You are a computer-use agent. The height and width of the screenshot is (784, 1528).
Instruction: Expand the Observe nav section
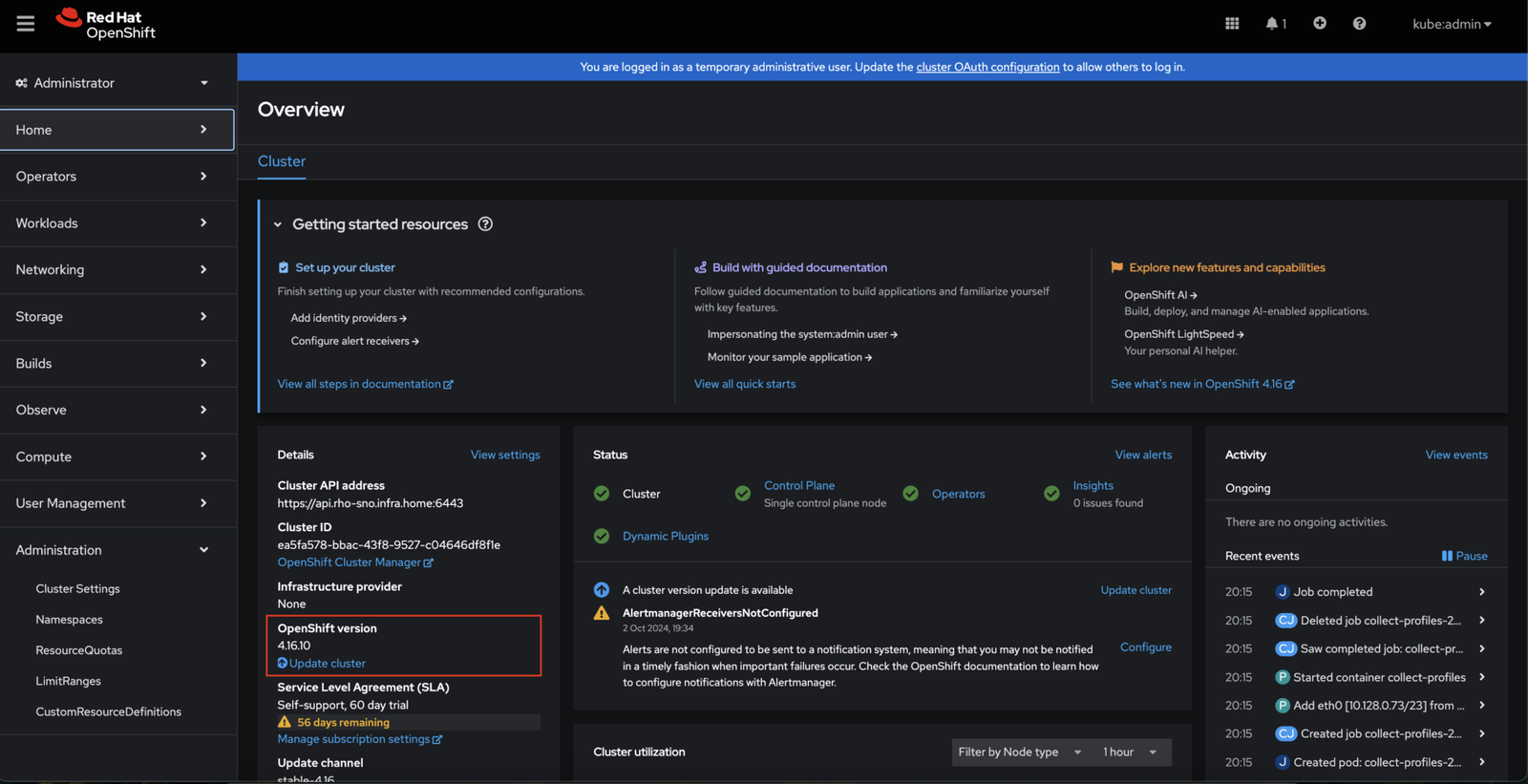coord(117,410)
